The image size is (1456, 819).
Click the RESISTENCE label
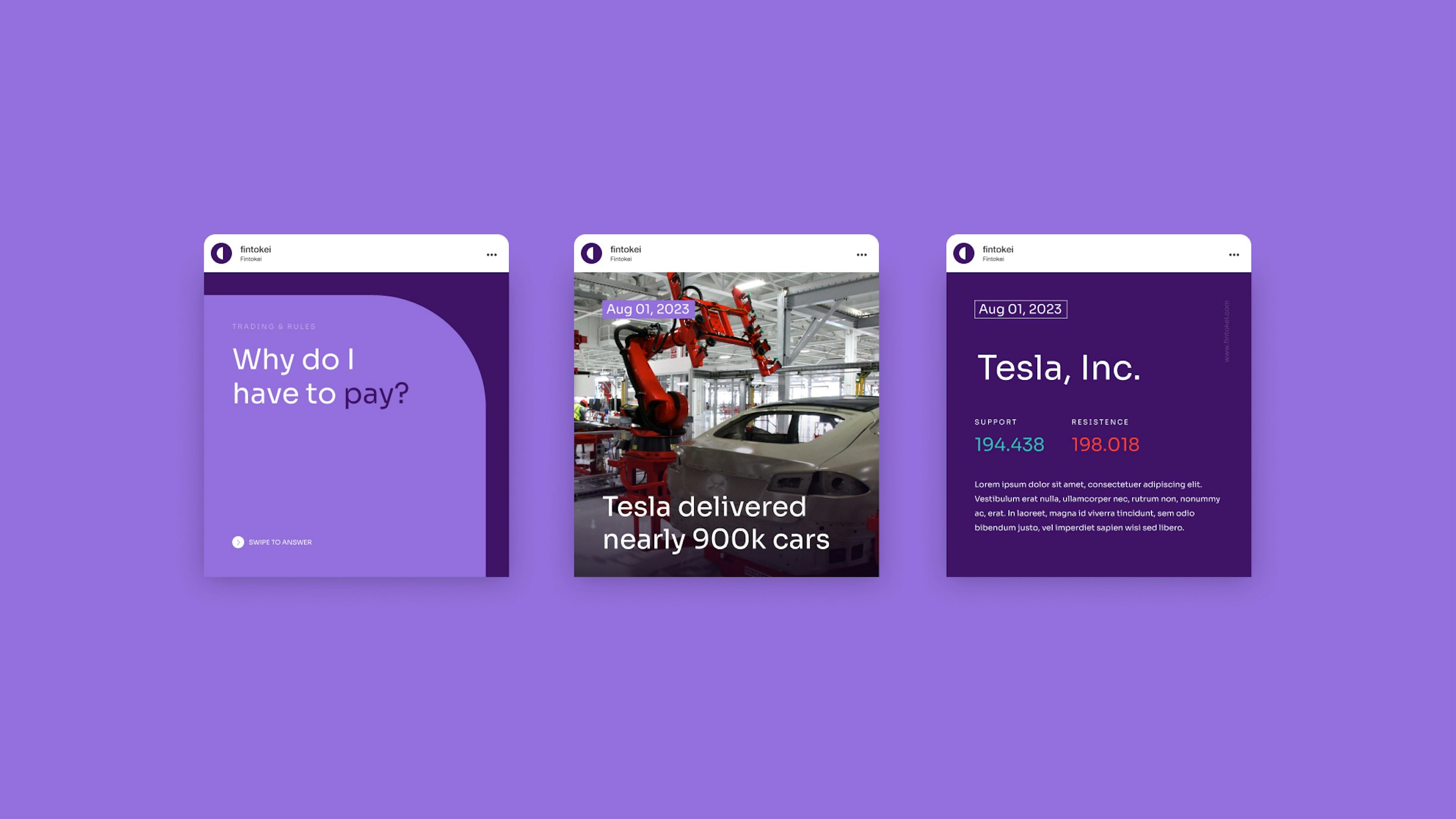coord(1100,422)
